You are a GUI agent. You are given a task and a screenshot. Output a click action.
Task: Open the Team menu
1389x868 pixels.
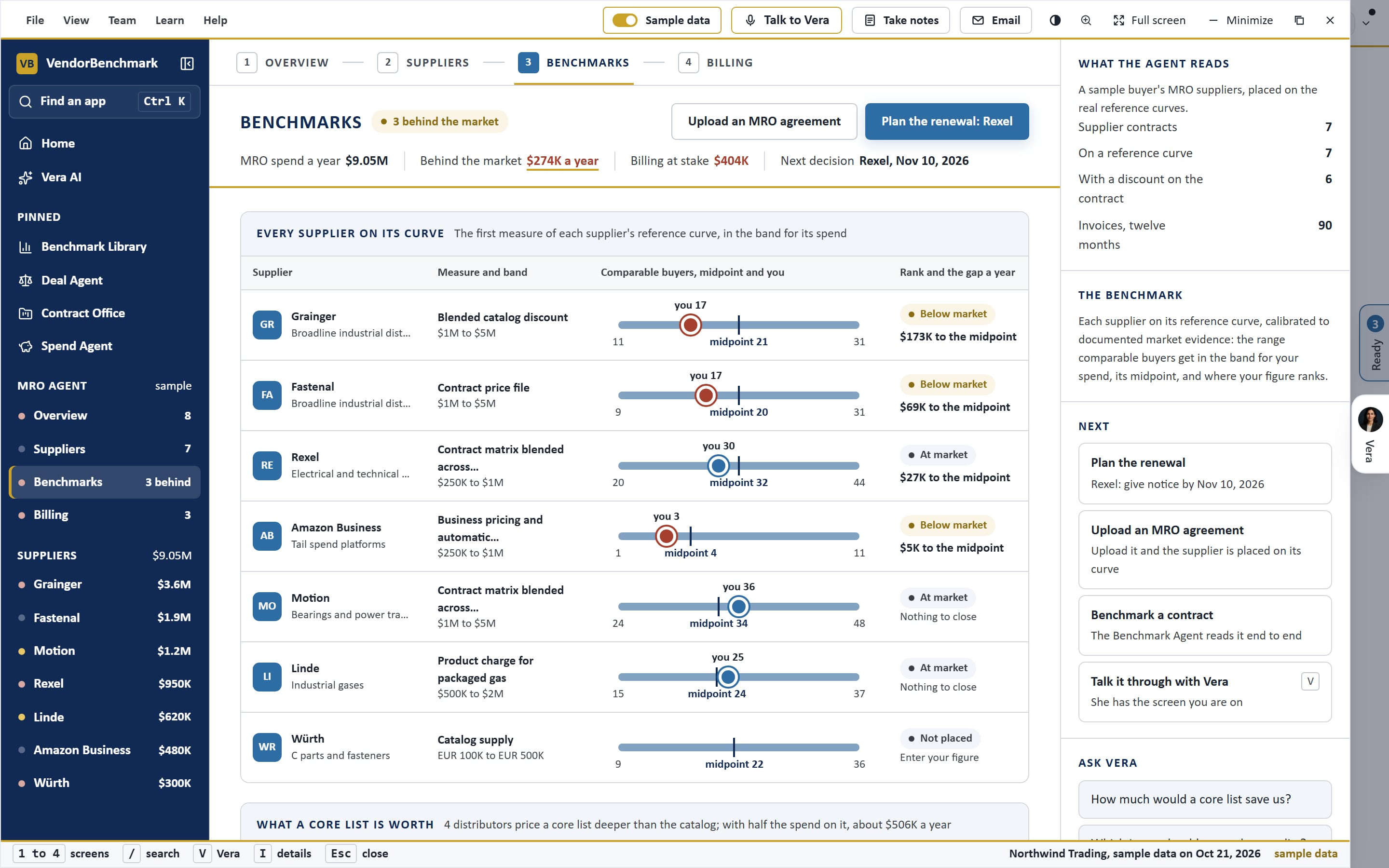click(122, 20)
